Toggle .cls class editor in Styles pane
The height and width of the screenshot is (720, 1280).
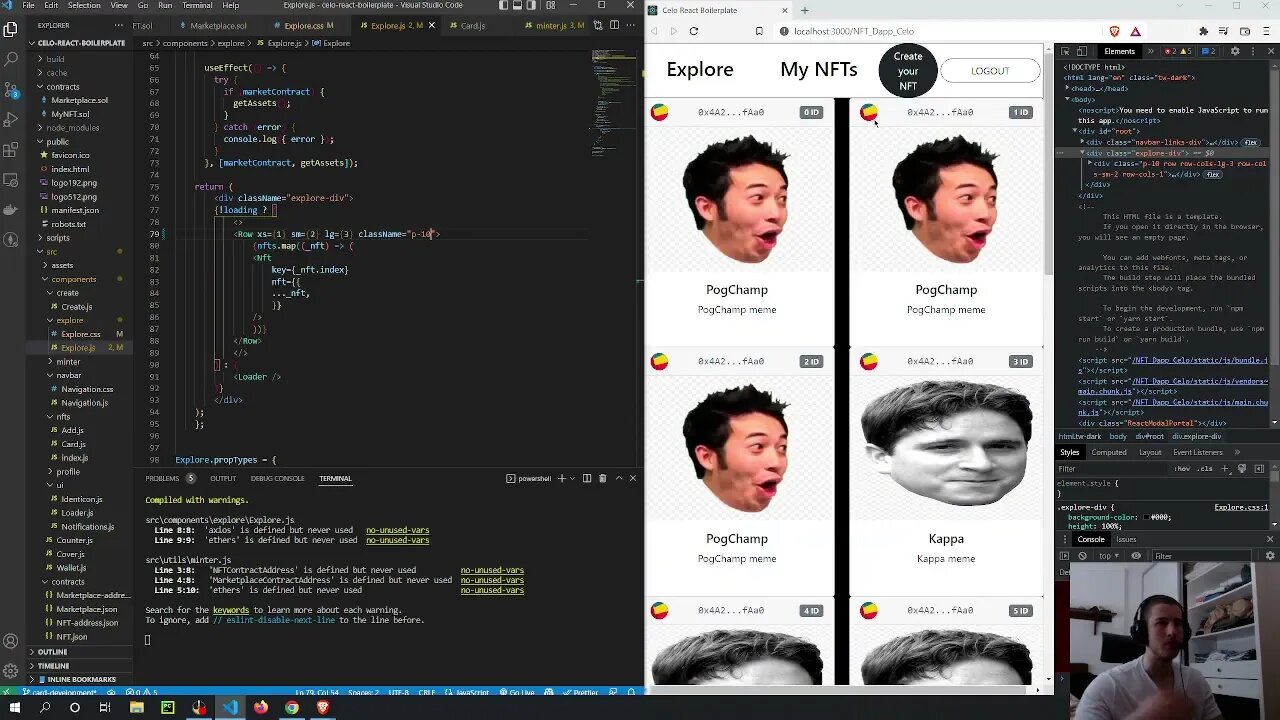(x=1205, y=468)
